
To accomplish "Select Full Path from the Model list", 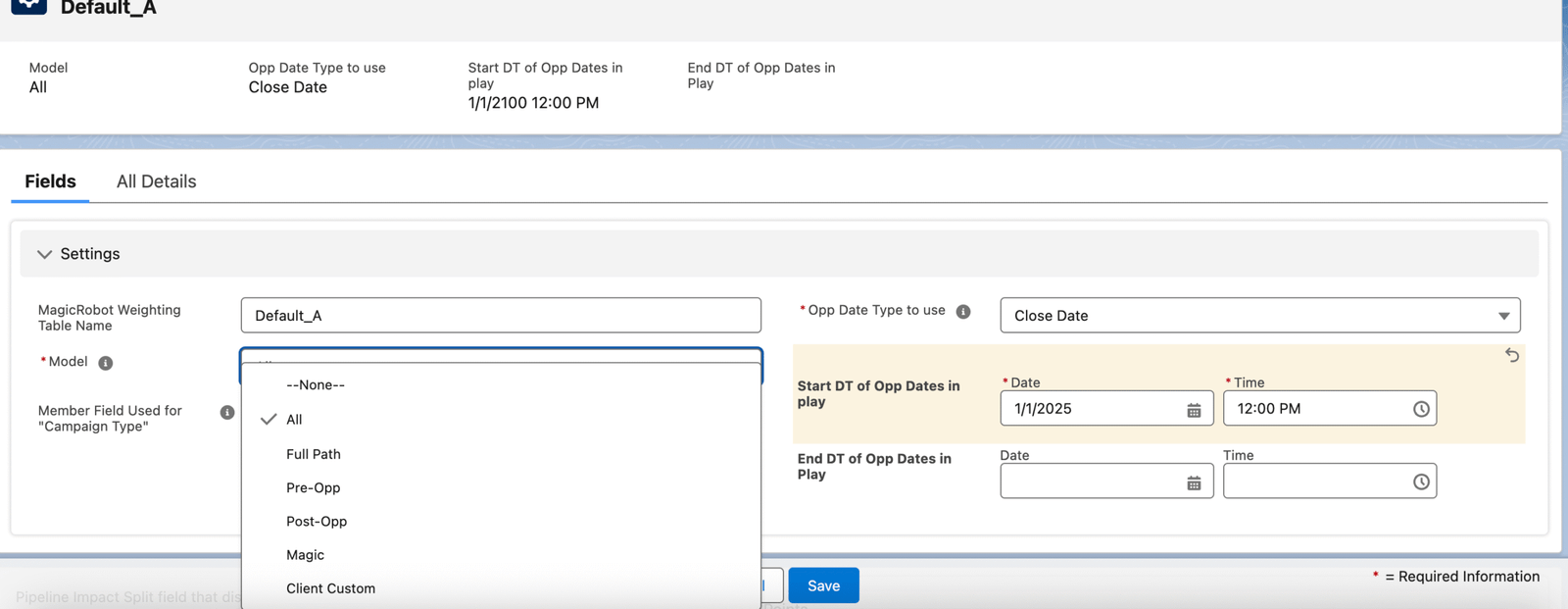I will 501,454.
